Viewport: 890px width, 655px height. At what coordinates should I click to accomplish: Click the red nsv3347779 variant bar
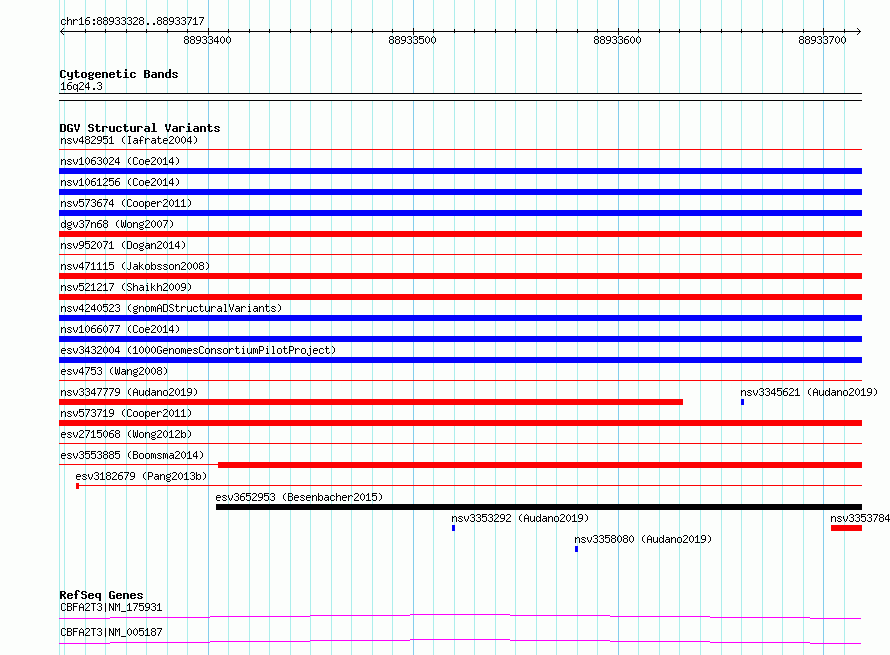[x=371, y=402]
